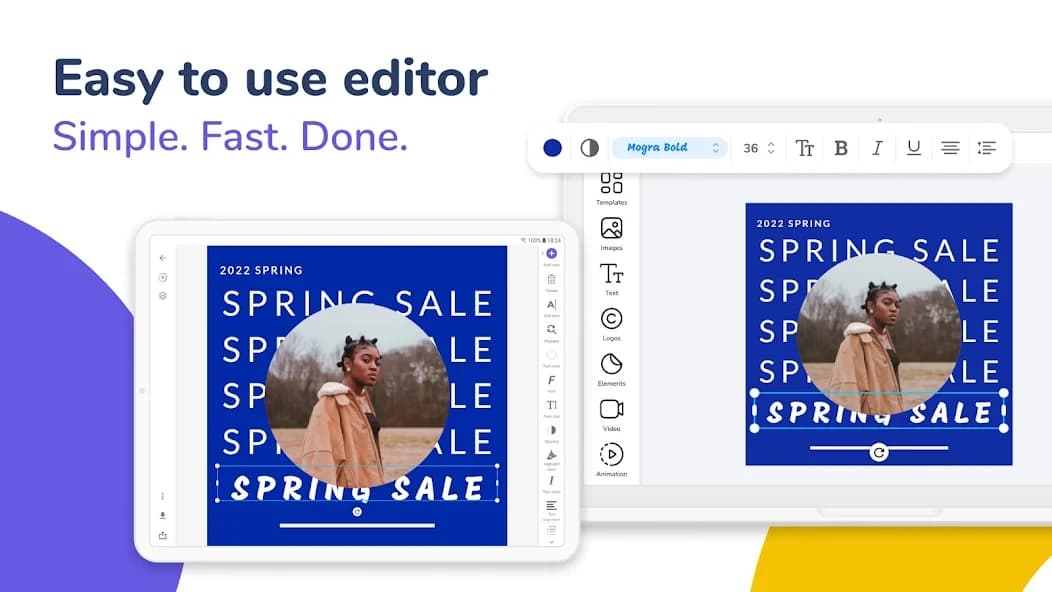The height and width of the screenshot is (592, 1052).
Task: Open the text alignment options
Action: [x=949, y=147]
